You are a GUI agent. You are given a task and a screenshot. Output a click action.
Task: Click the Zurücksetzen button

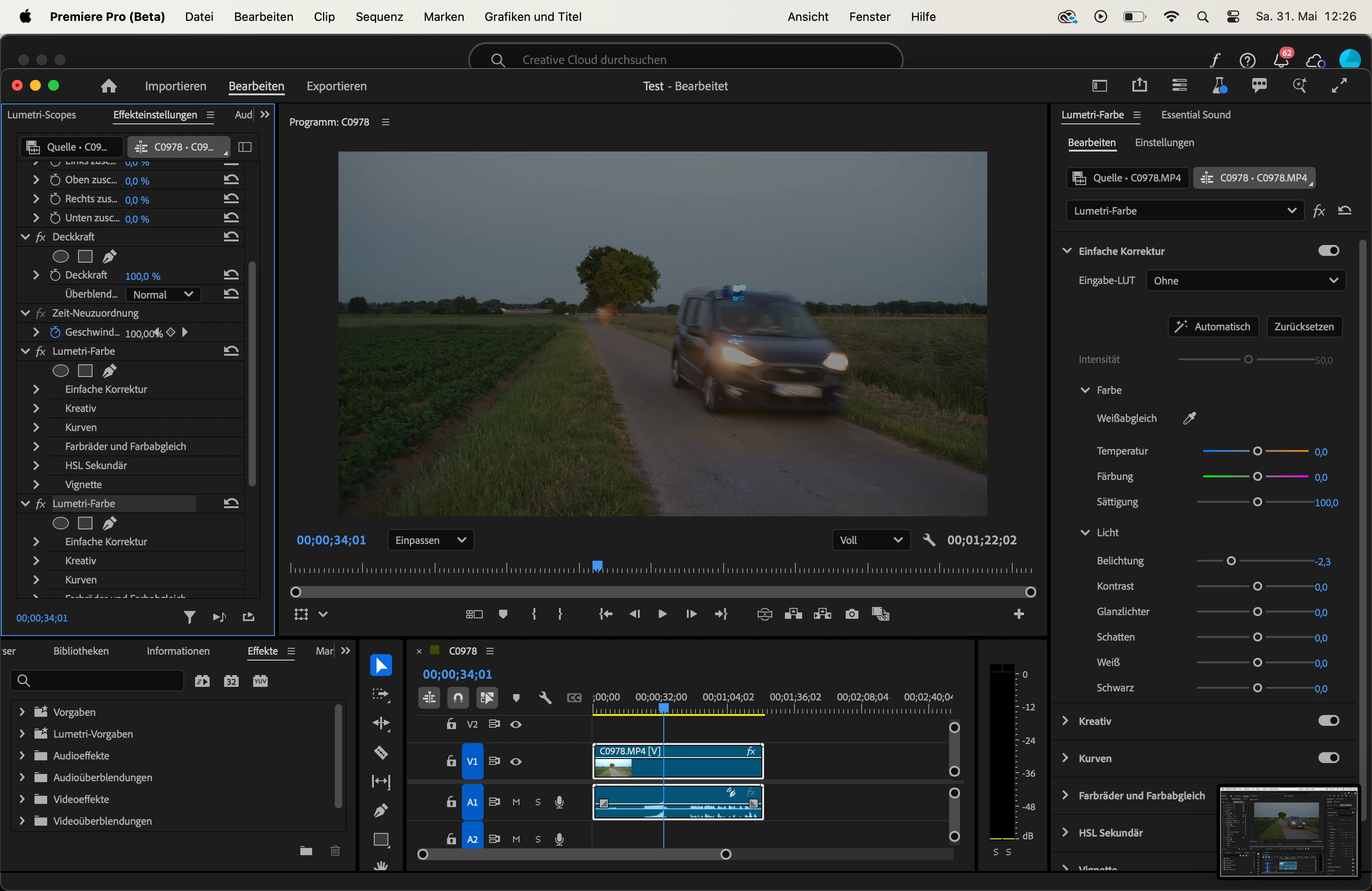pyautogui.click(x=1303, y=327)
